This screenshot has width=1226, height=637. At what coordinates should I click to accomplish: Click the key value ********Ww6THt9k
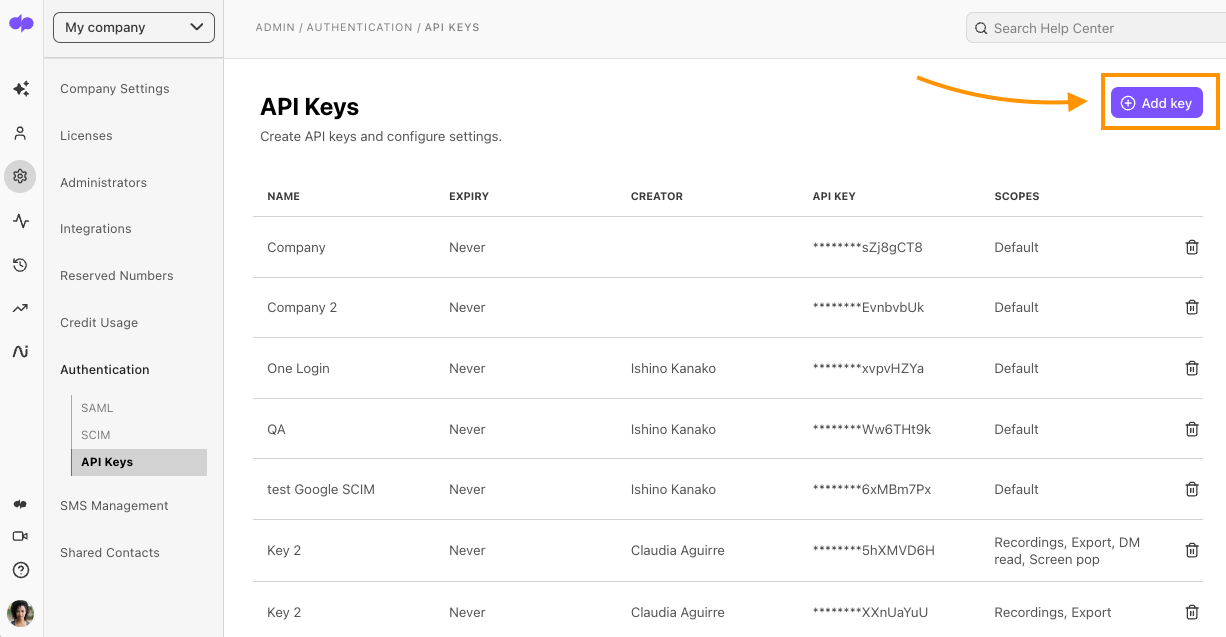point(872,429)
